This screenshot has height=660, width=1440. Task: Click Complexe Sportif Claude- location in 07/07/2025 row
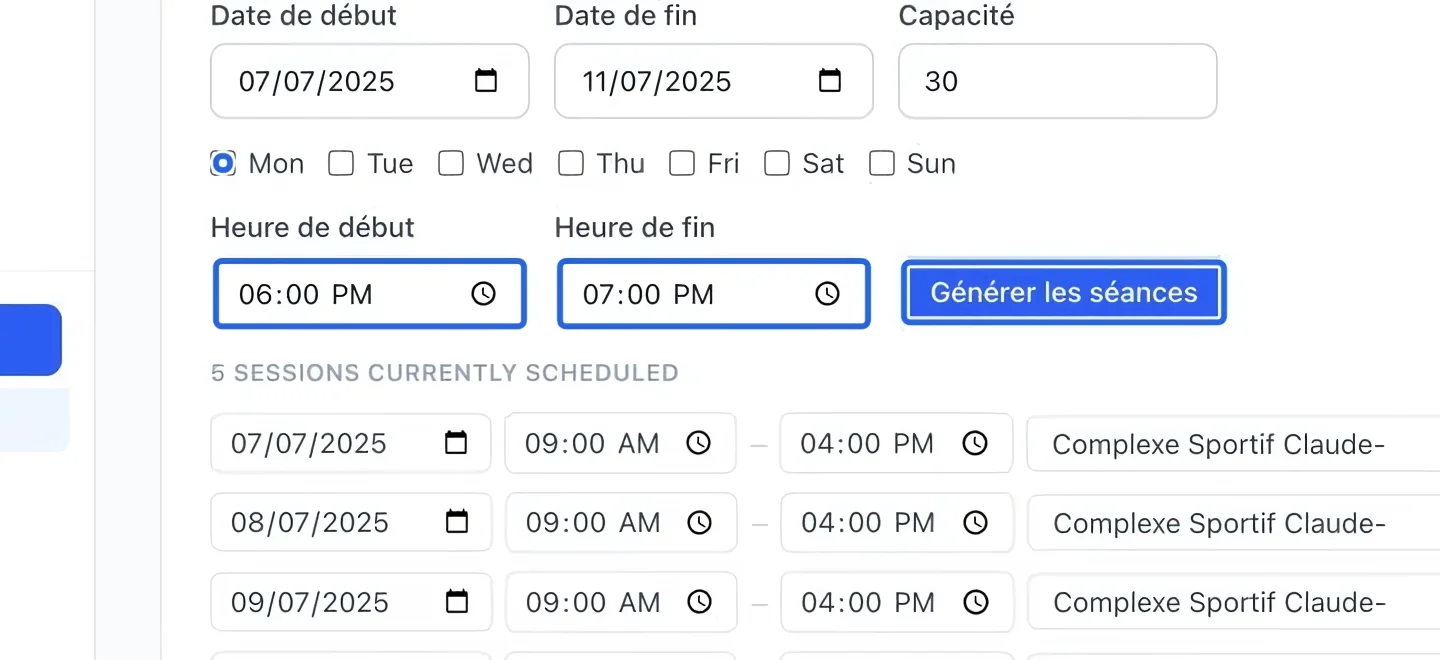point(1234,443)
